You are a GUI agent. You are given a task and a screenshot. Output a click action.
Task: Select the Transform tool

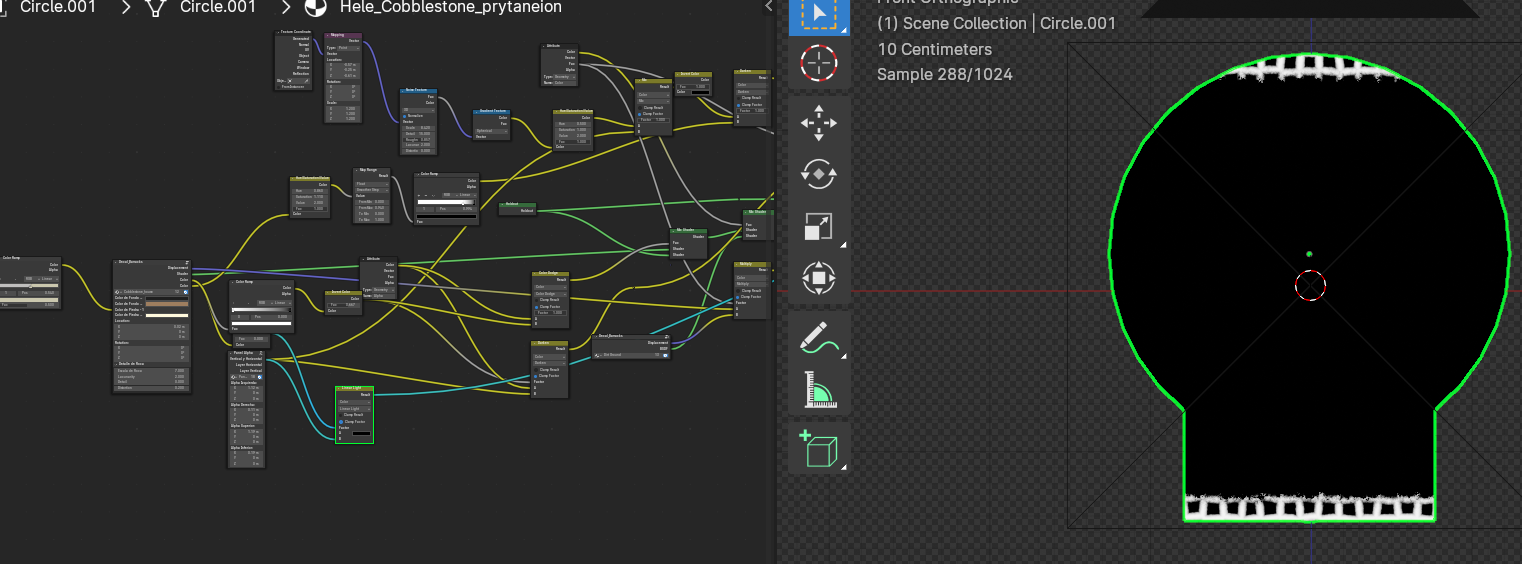[818, 277]
